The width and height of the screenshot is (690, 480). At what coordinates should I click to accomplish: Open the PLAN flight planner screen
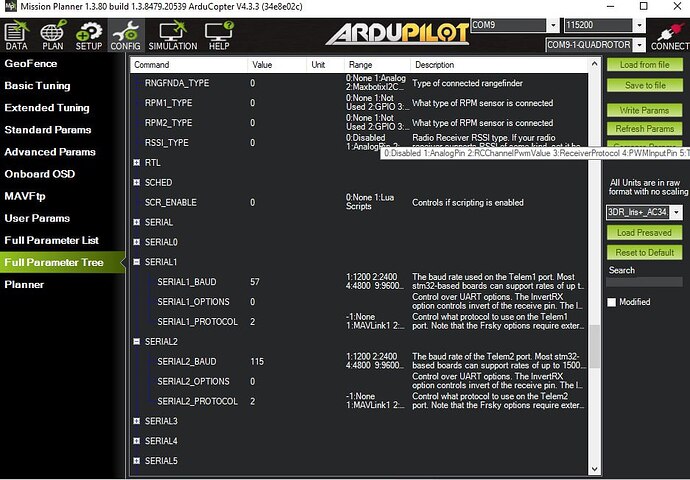53,35
